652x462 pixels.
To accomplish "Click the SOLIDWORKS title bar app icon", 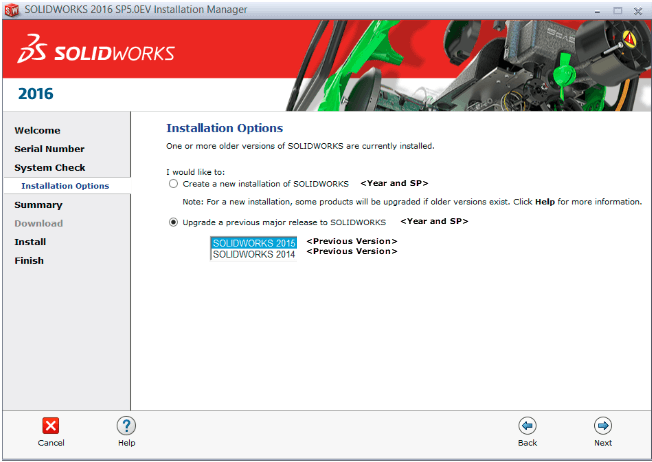I will click(x=12, y=10).
